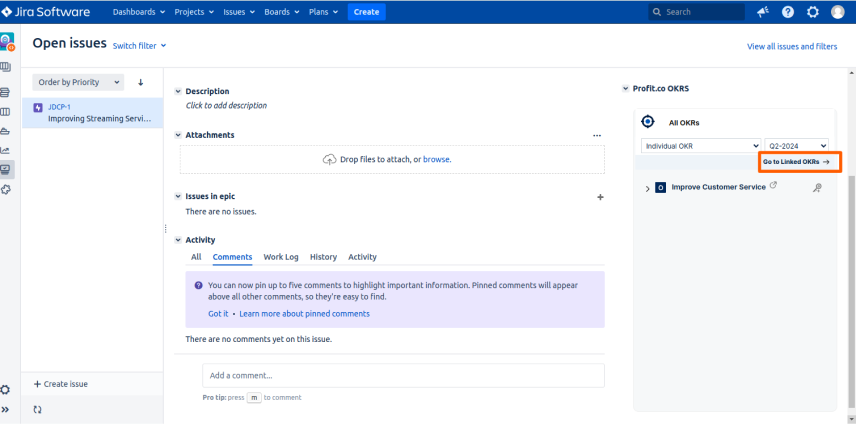This screenshot has width=856, height=424.
Task: Collapse the Attachments section
Action: 178,135
